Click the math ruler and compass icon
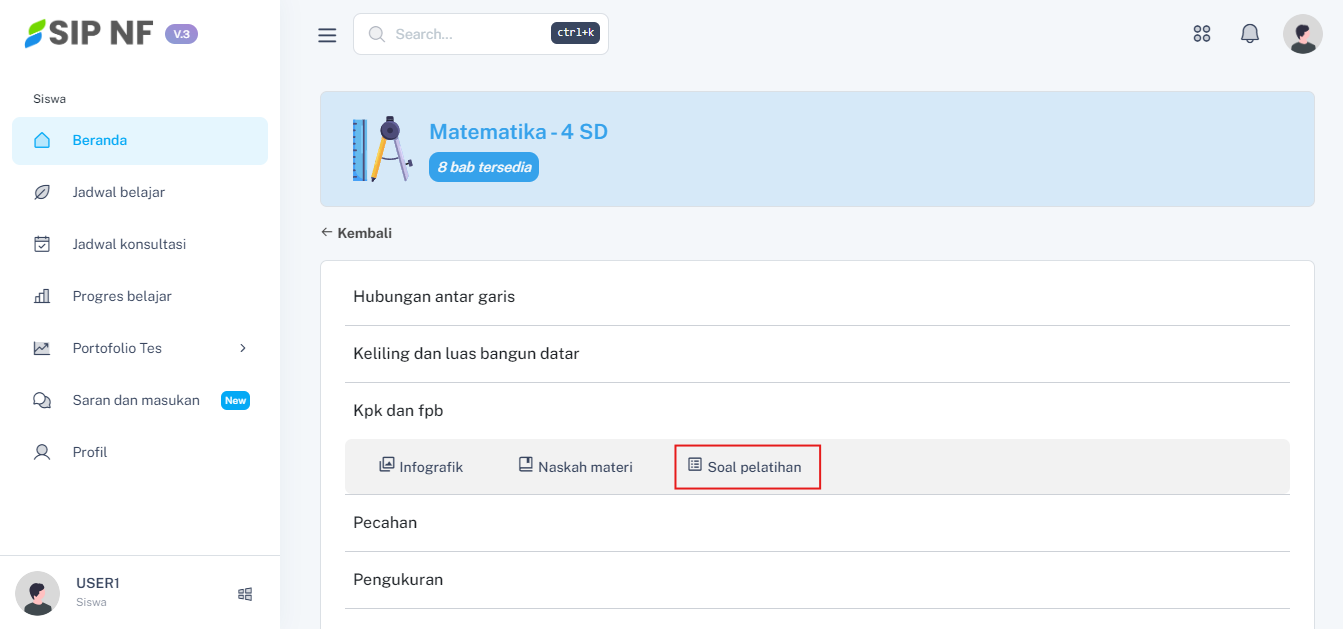Viewport: 1343px width, 629px height. (382, 149)
